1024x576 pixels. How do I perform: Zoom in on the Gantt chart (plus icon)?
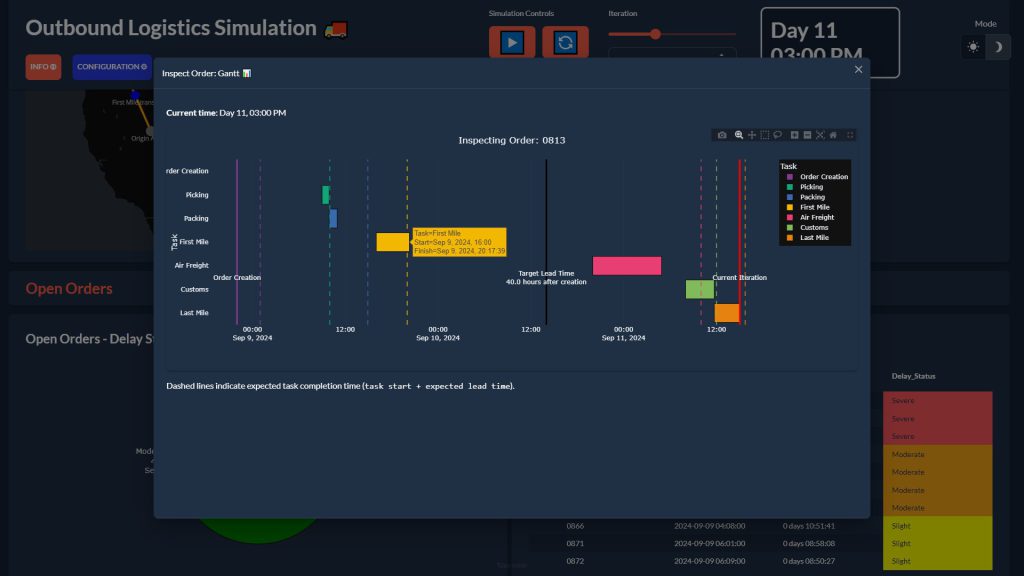pyautogui.click(x=794, y=135)
